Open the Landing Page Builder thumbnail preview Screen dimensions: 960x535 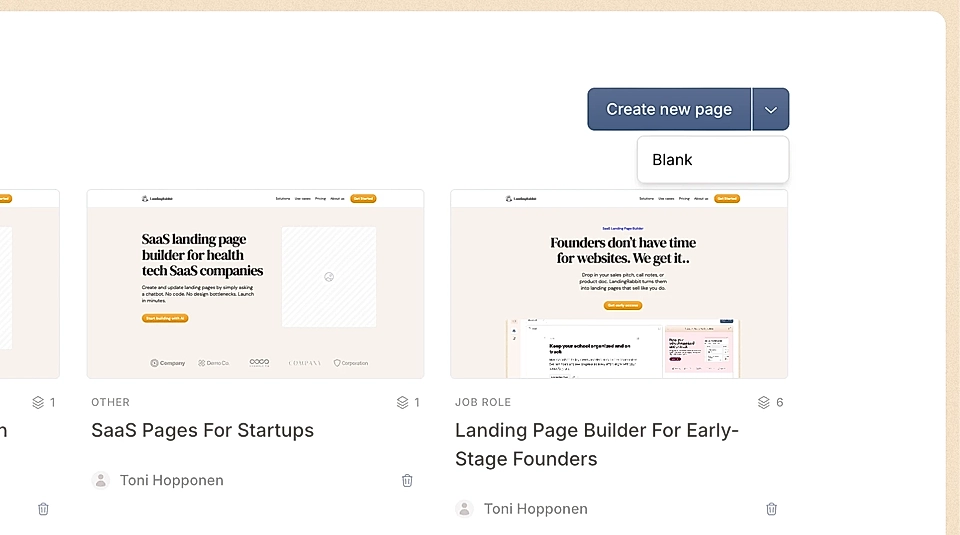(619, 284)
